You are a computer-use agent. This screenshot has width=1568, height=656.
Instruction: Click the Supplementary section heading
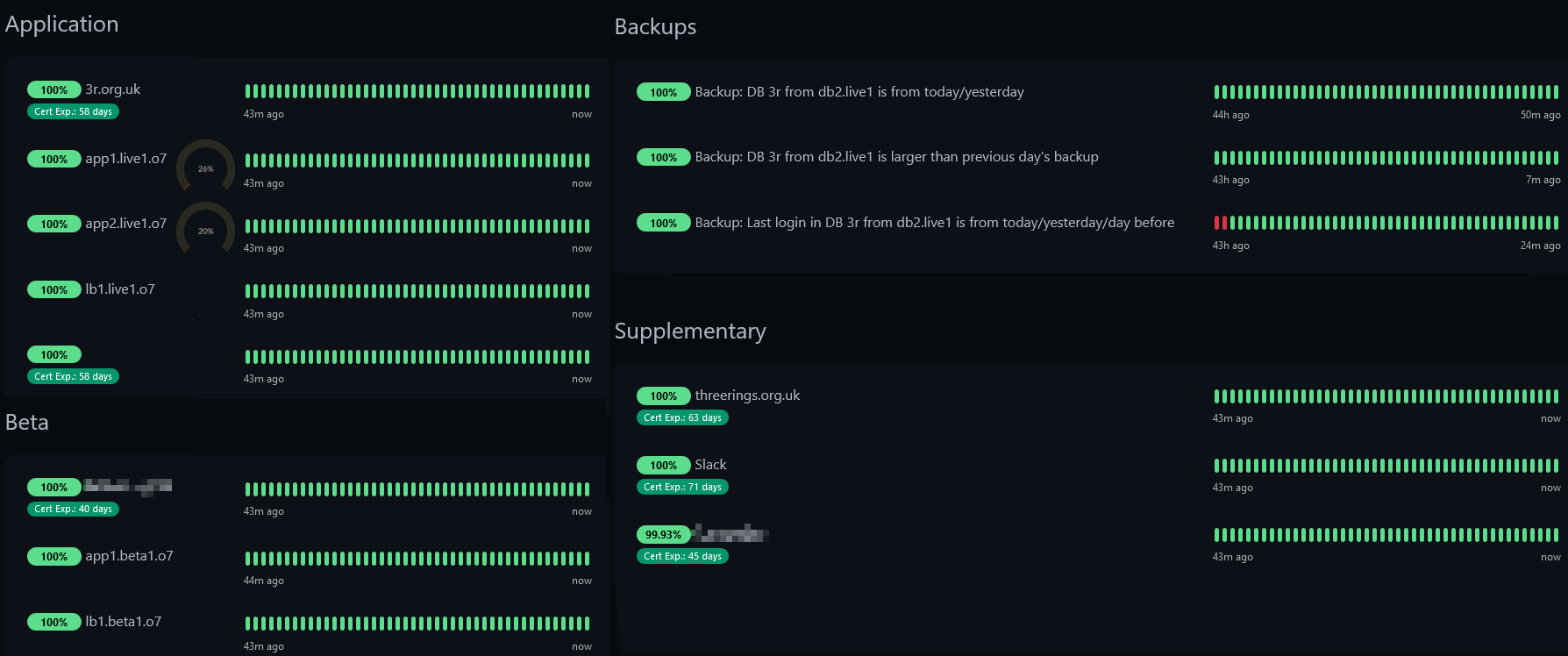[690, 332]
